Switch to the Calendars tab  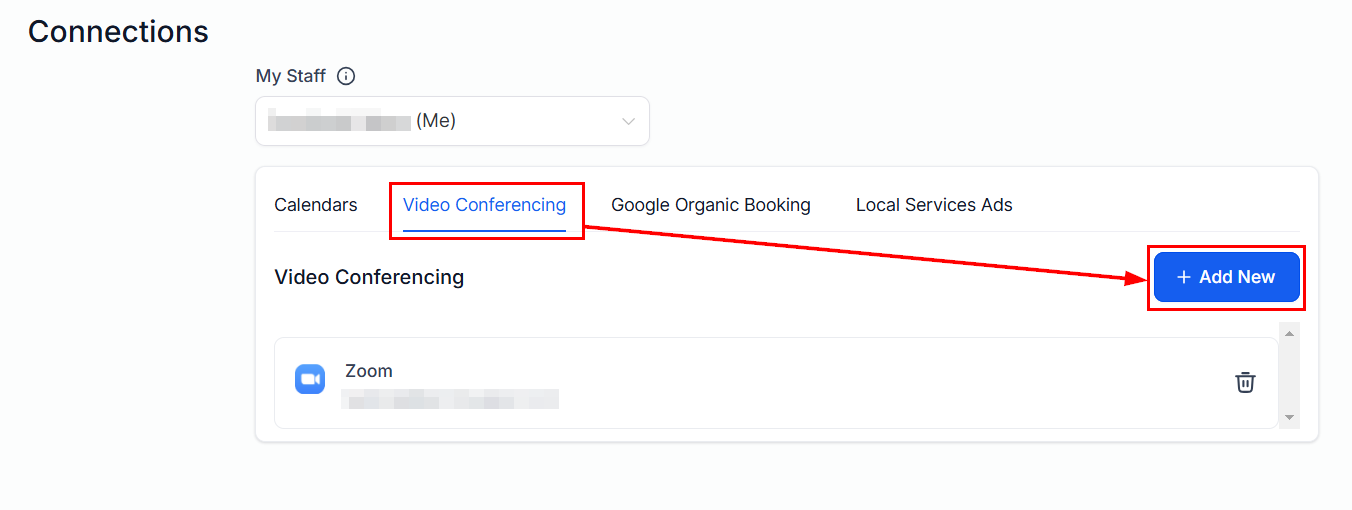(x=316, y=205)
